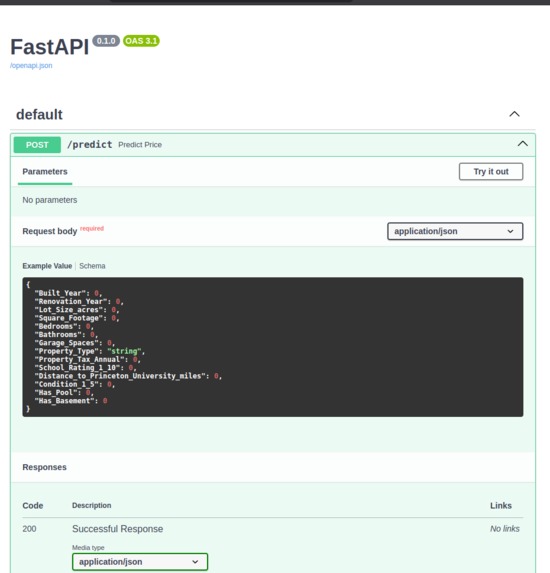Open the request body content type dropdown
The width and height of the screenshot is (550, 573).
coord(455,231)
